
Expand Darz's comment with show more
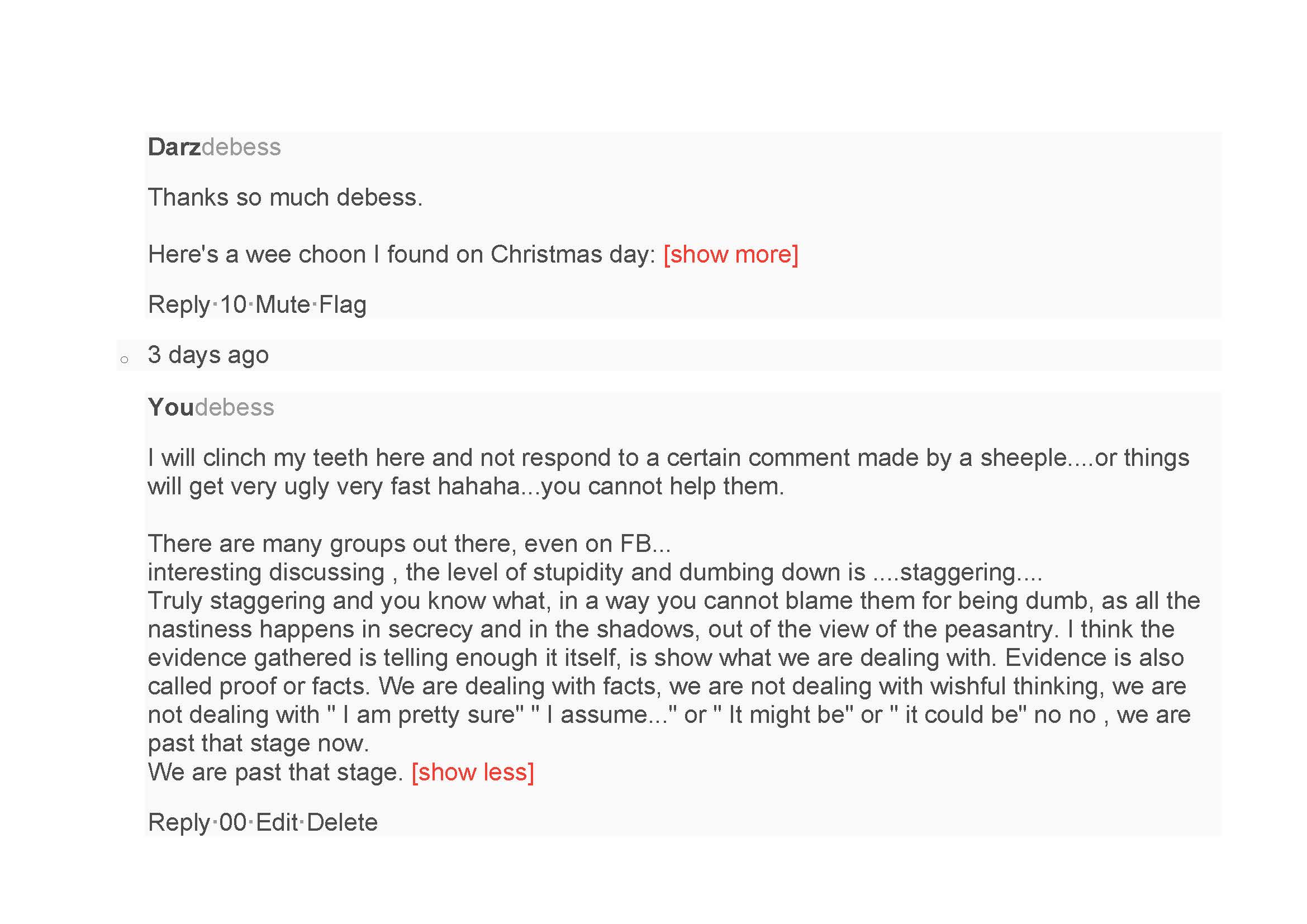point(731,254)
